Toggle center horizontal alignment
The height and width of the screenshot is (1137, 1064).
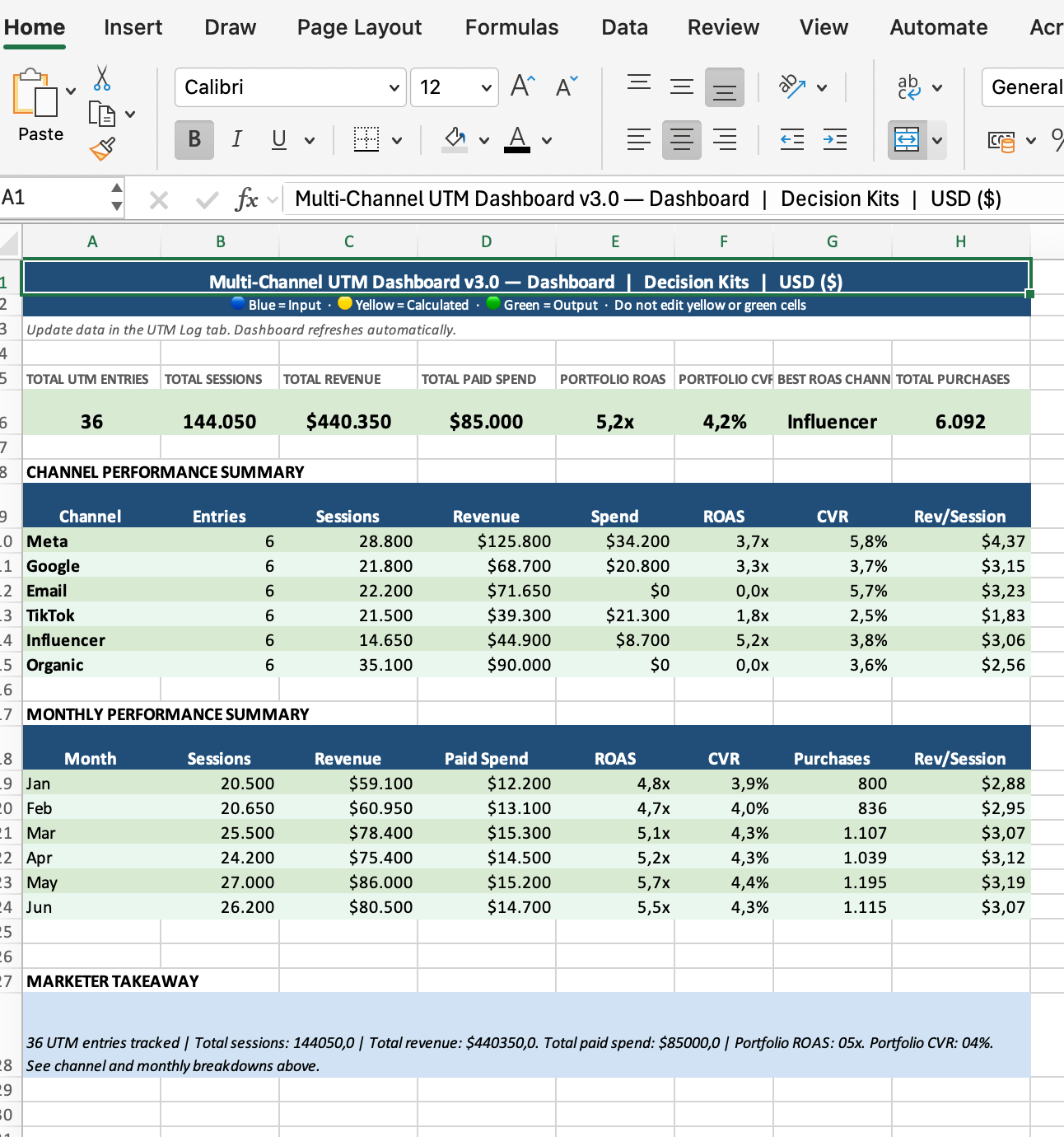pyautogui.click(x=682, y=139)
